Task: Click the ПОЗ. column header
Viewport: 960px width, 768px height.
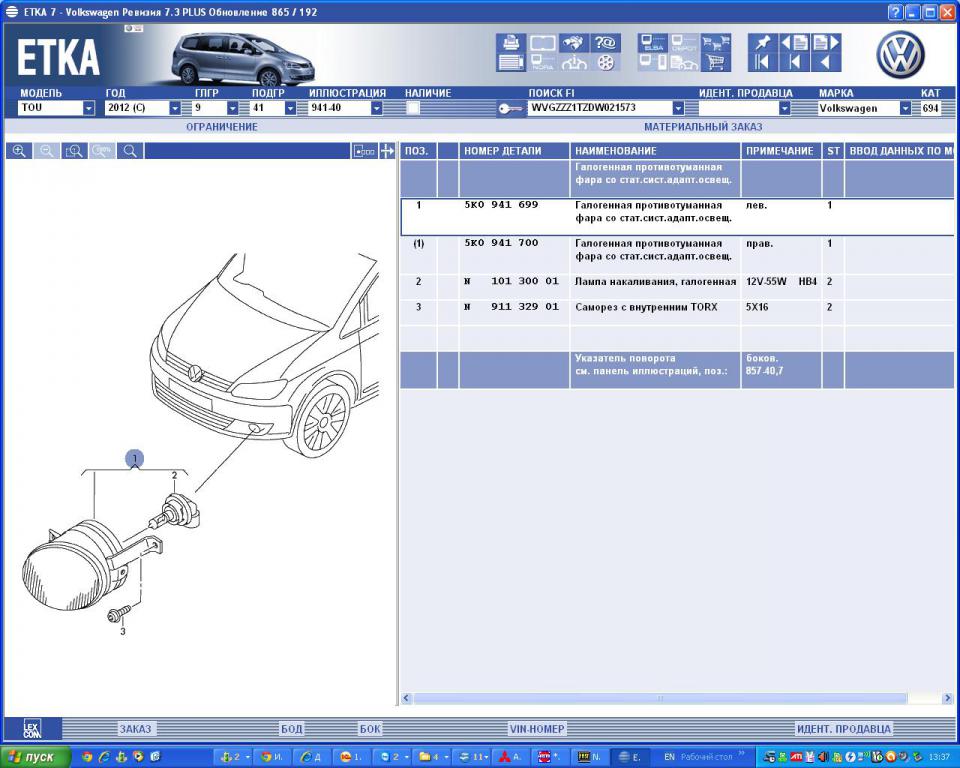Action: pyautogui.click(x=418, y=151)
